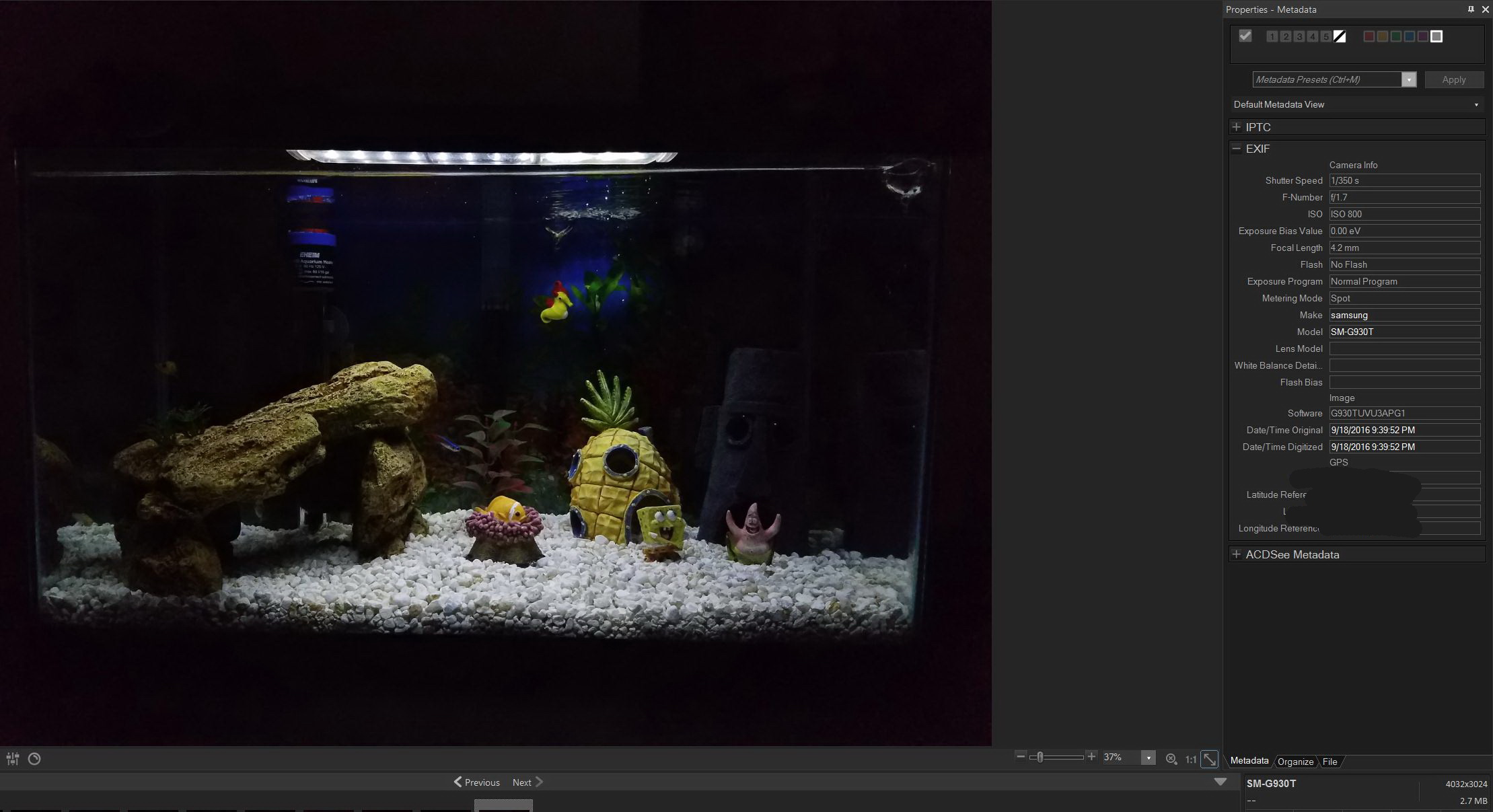
Task: Toggle the tagged checkmark box
Action: pos(1245,36)
